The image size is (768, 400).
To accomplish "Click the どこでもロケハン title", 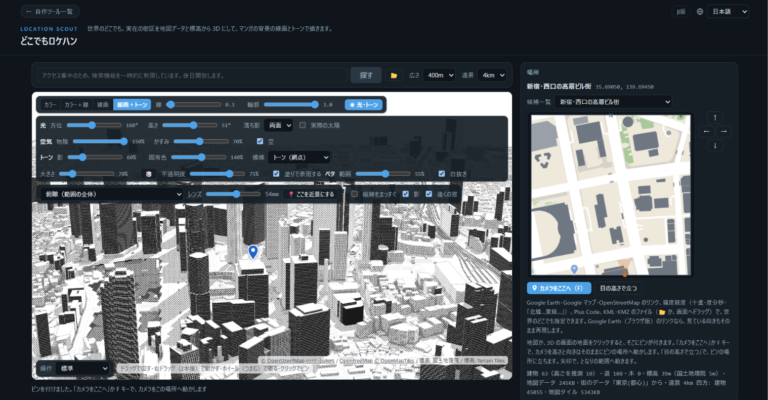I will click(x=48, y=41).
